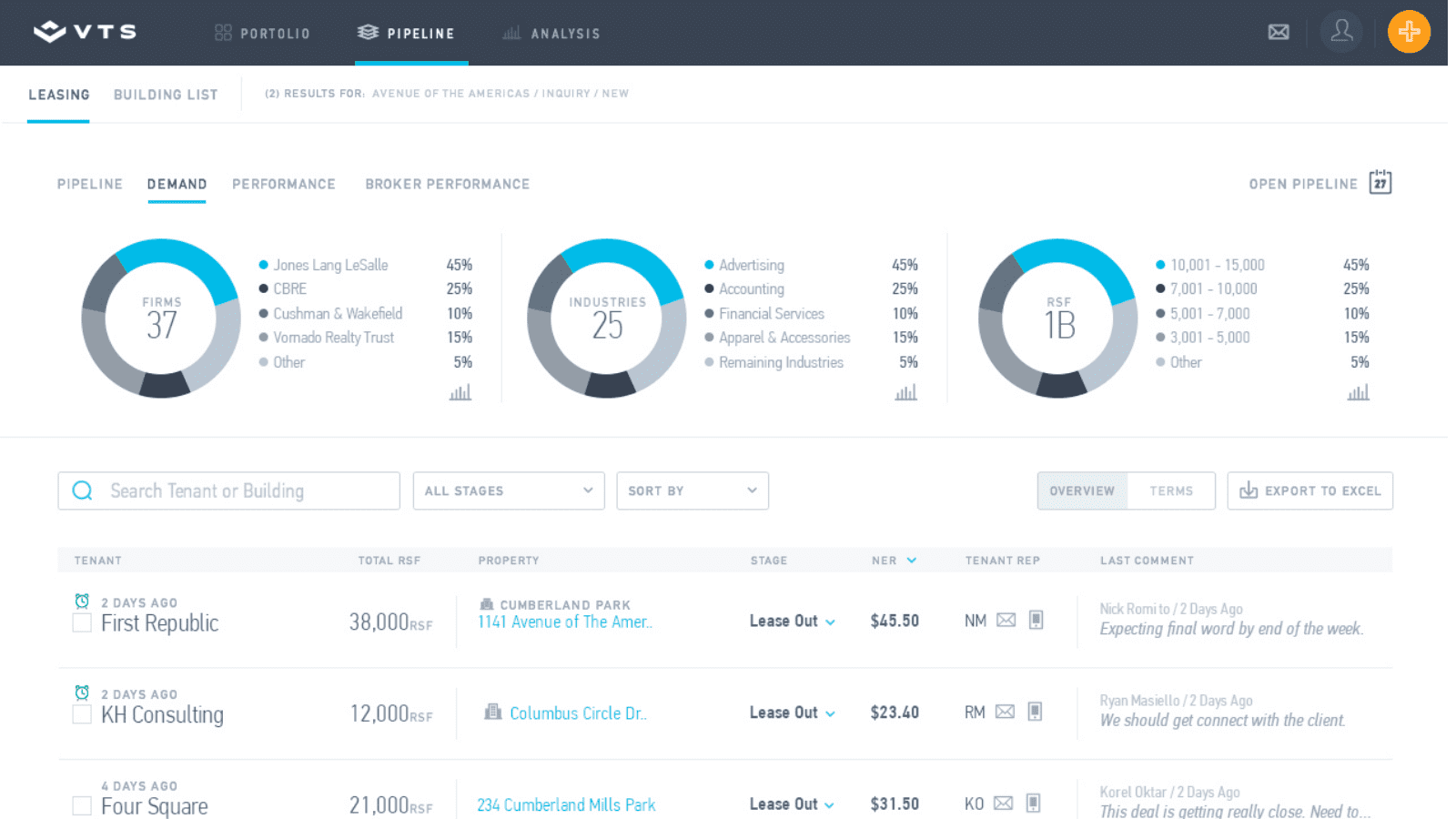
Task: Email tenant rep NM
Action: coord(1006,621)
